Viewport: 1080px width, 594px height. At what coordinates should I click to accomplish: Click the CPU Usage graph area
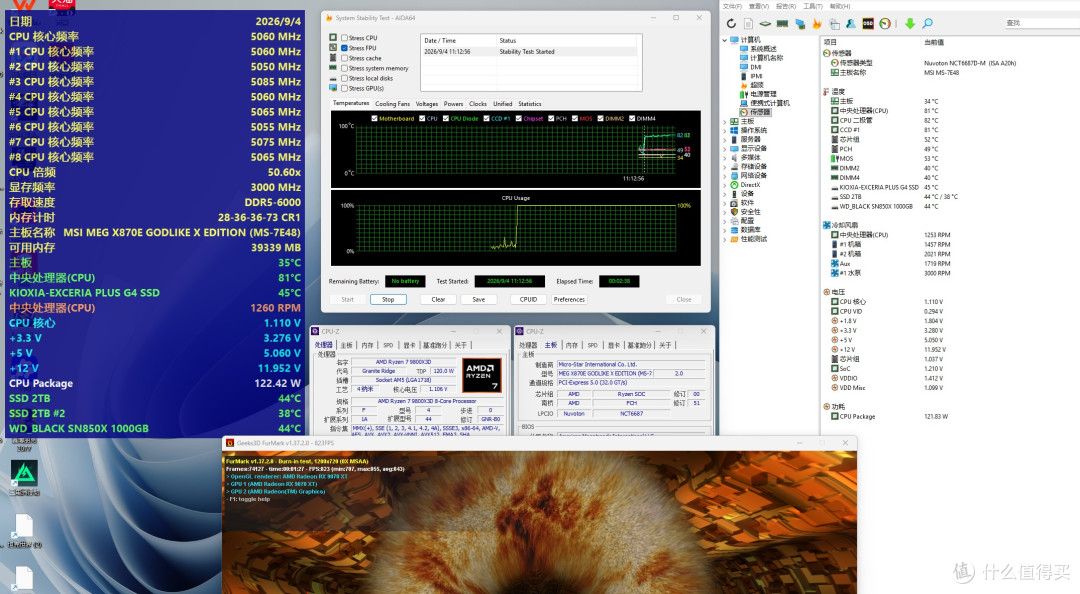pyautogui.click(x=515, y=227)
